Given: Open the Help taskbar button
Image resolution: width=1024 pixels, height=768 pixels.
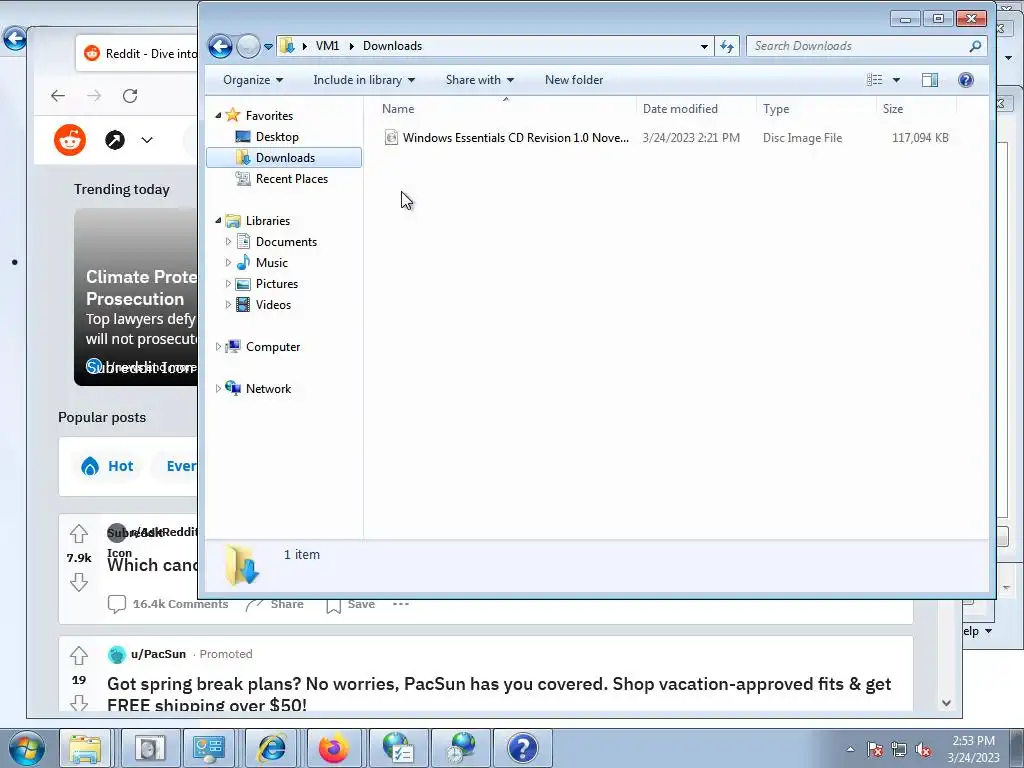Looking at the screenshot, I should coord(522,748).
